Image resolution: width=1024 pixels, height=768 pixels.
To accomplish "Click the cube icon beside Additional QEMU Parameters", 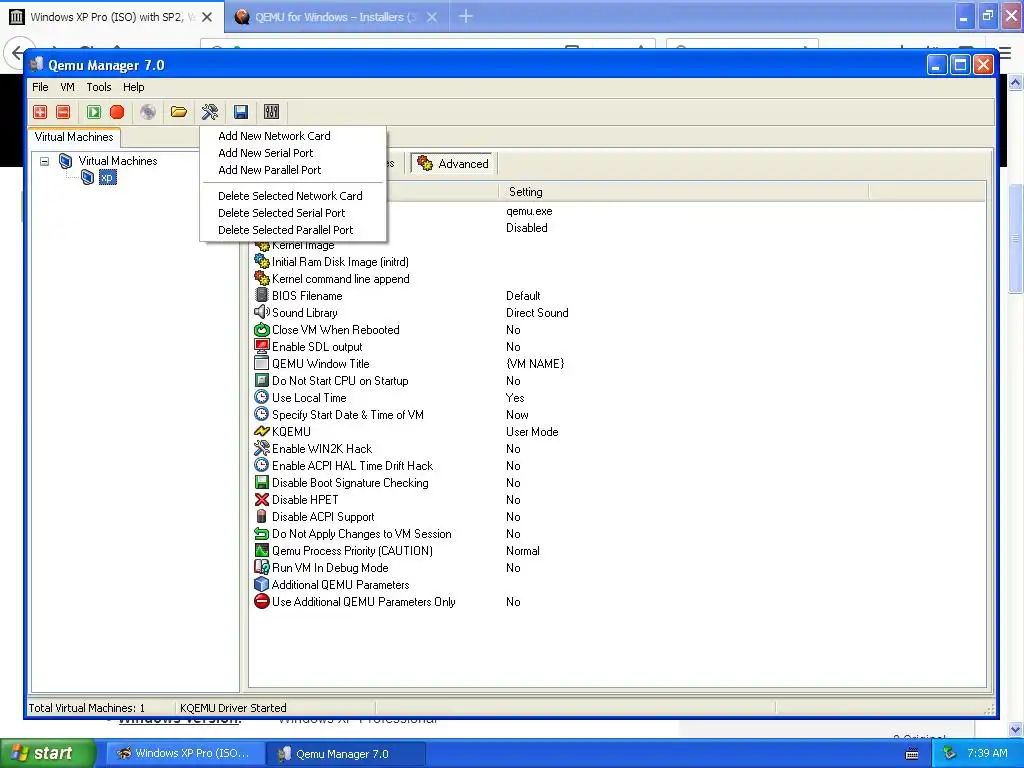I will coord(262,584).
